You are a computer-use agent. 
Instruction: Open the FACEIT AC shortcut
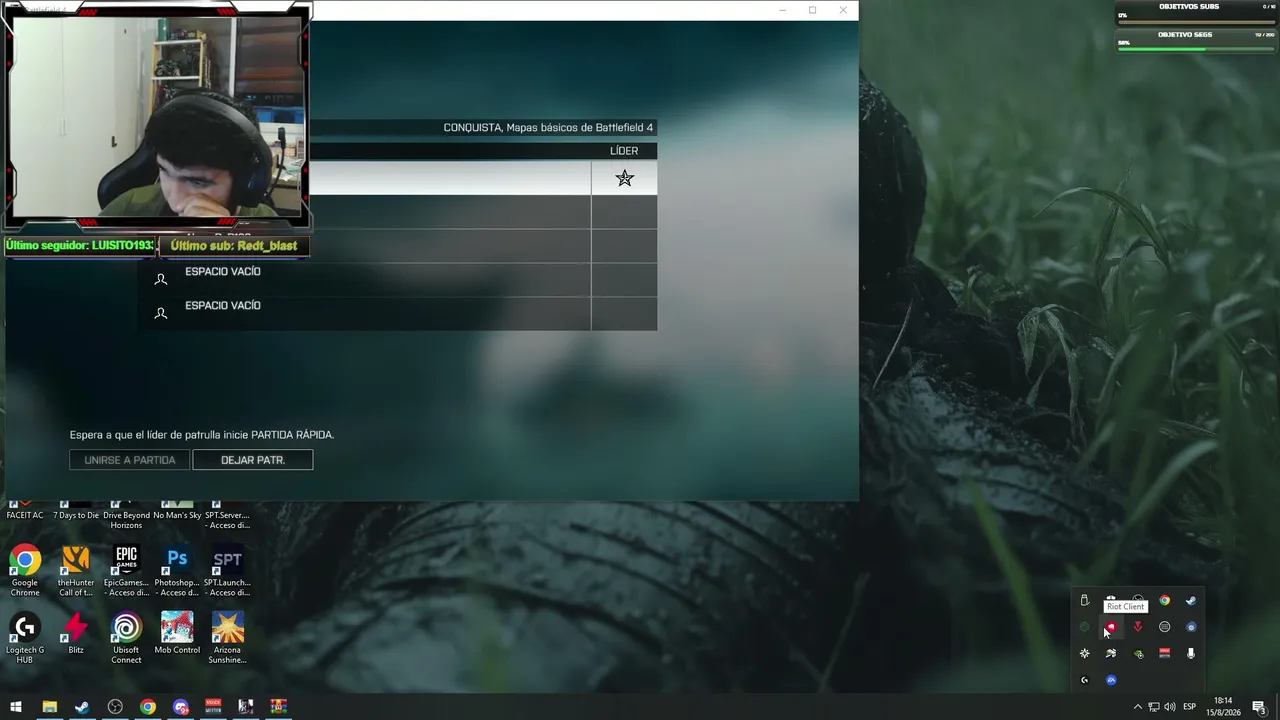[x=25, y=509]
